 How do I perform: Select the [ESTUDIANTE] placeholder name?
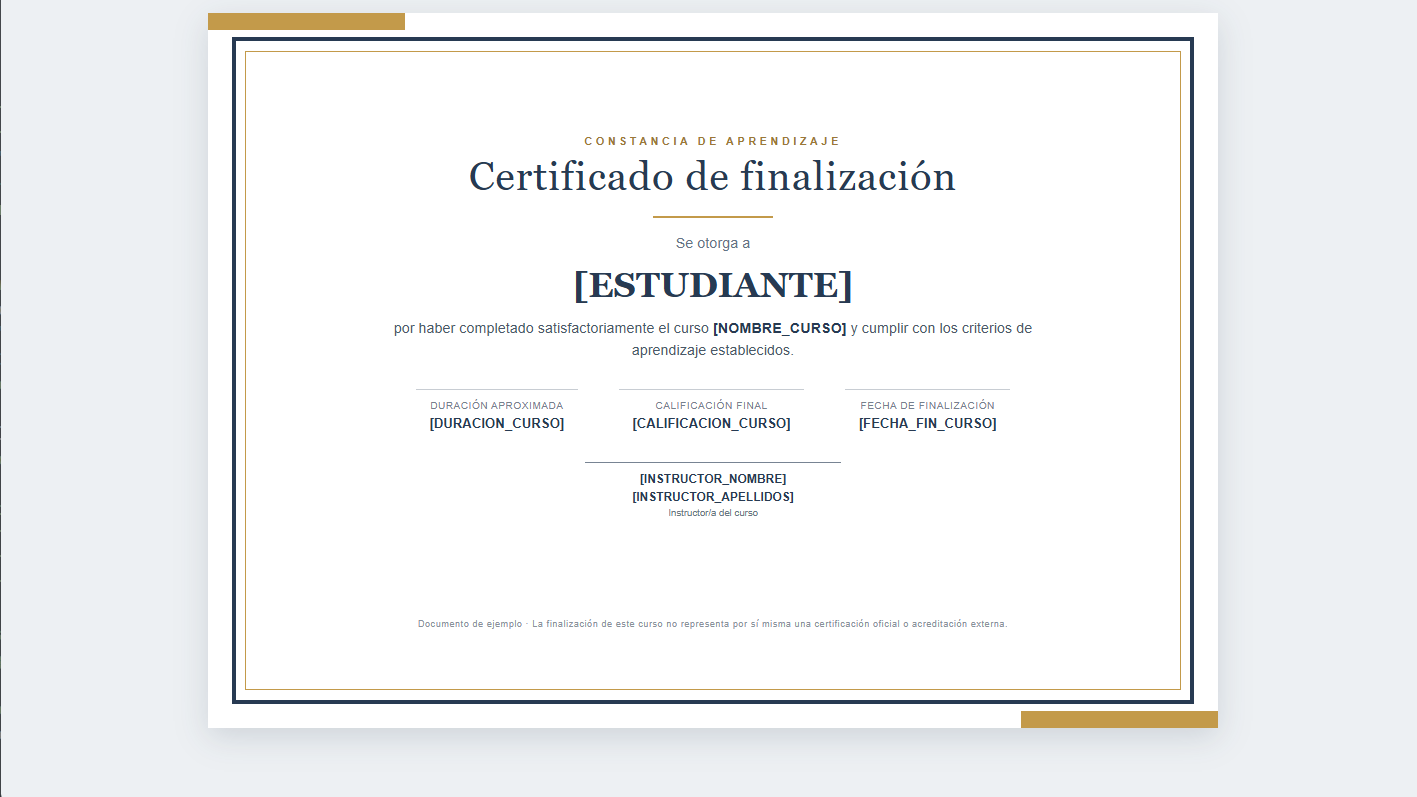[713, 285]
